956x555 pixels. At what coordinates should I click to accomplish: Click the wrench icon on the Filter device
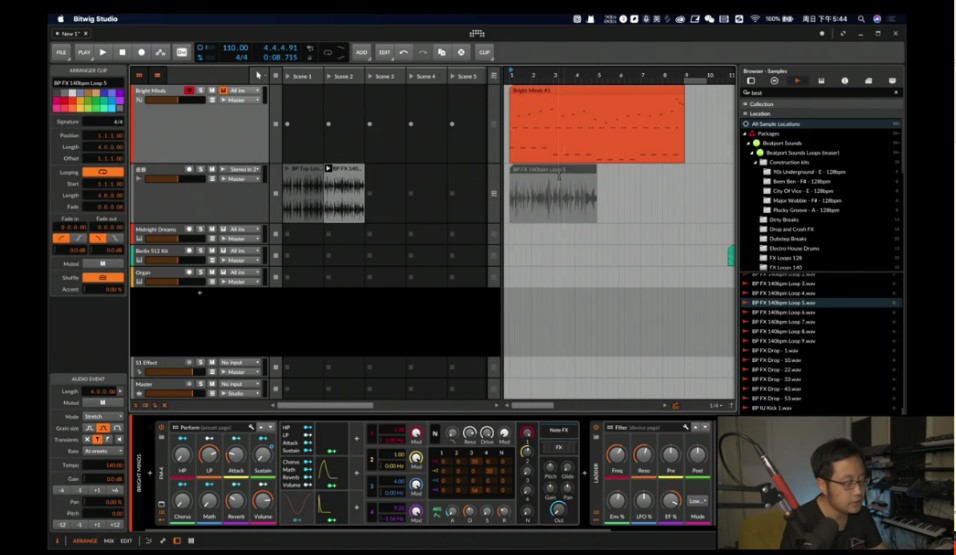pyautogui.click(x=686, y=427)
